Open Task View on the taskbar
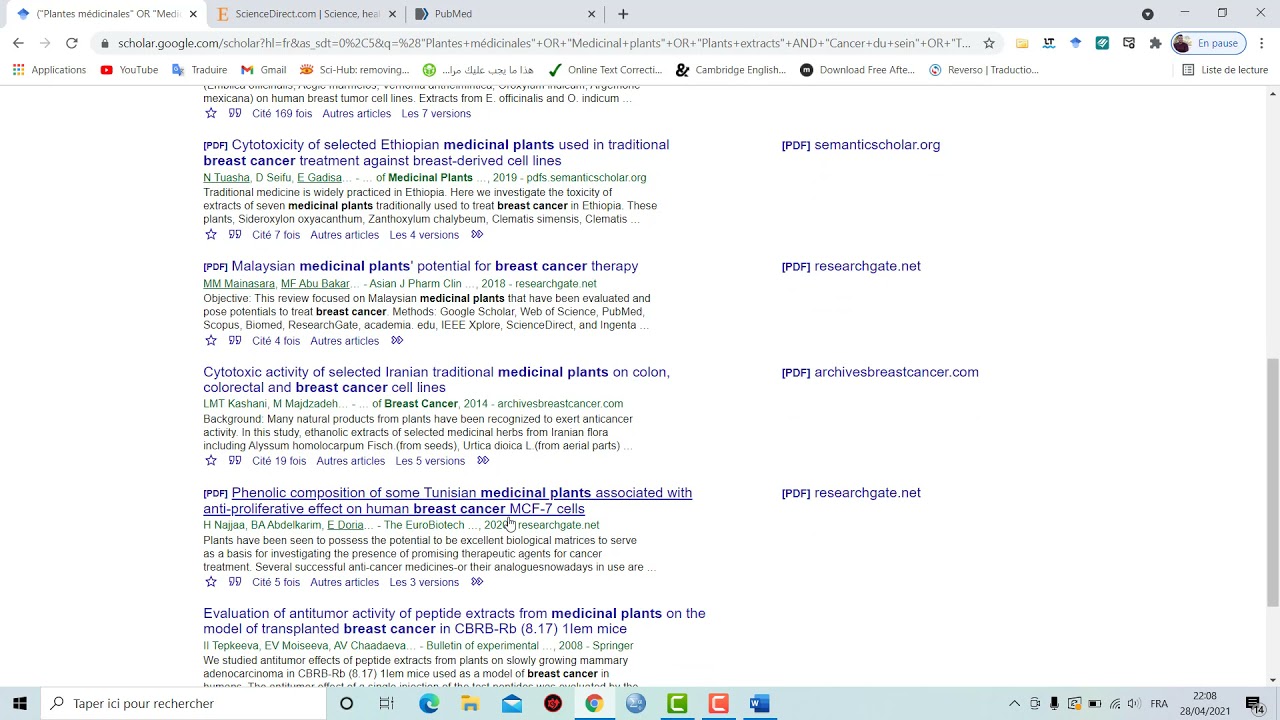This screenshot has width=1280, height=720. click(x=386, y=704)
